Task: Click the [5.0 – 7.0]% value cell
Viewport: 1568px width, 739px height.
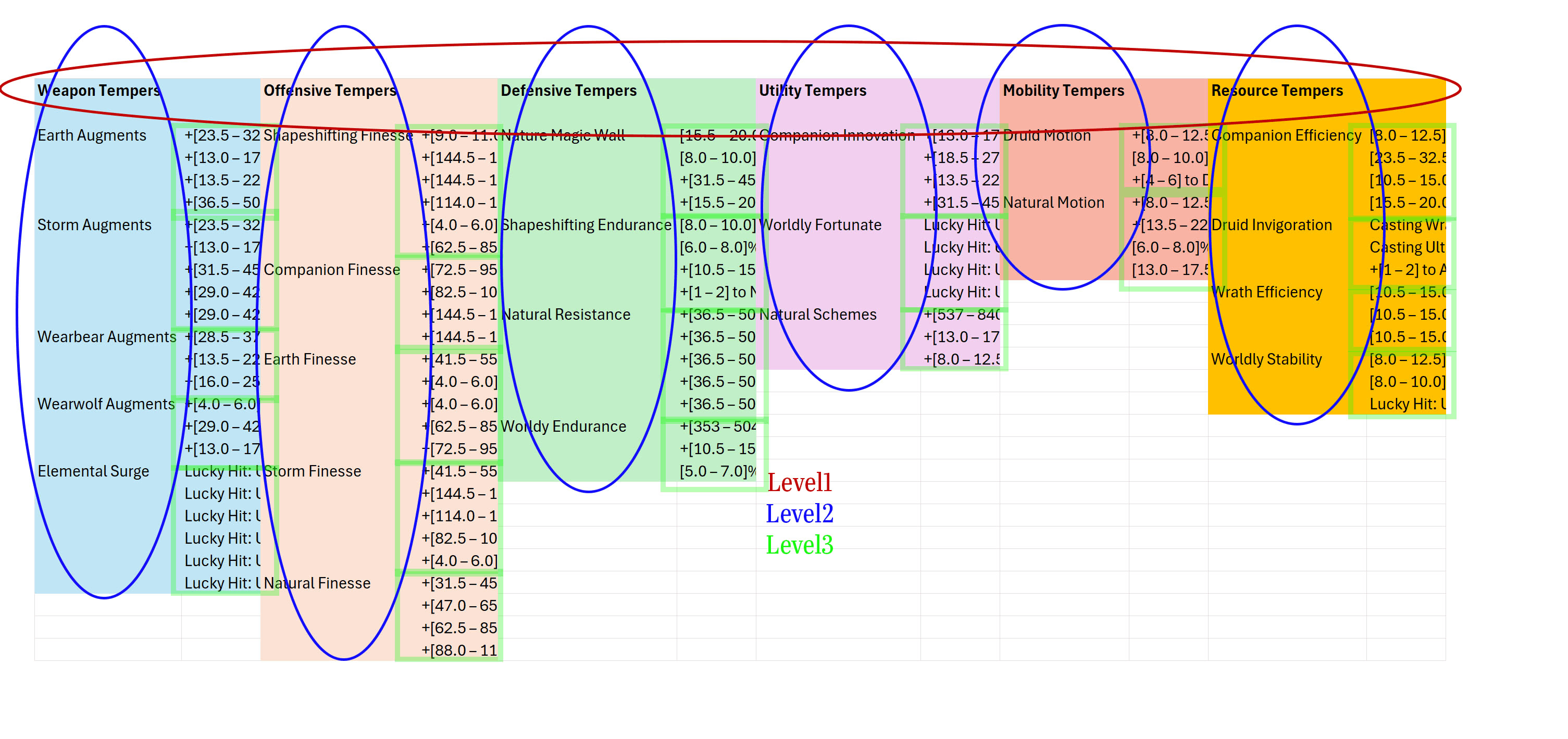Action: click(x=716, y=471)
